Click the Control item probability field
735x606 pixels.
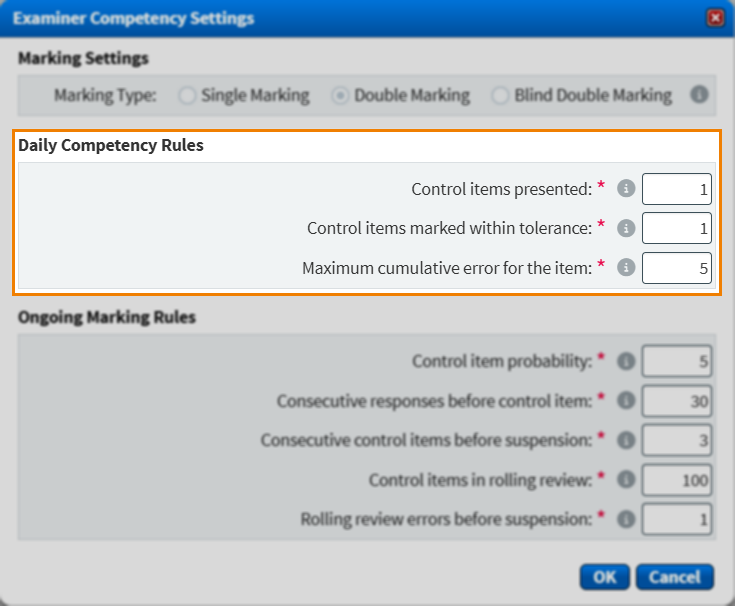click(x=676, y=362)
